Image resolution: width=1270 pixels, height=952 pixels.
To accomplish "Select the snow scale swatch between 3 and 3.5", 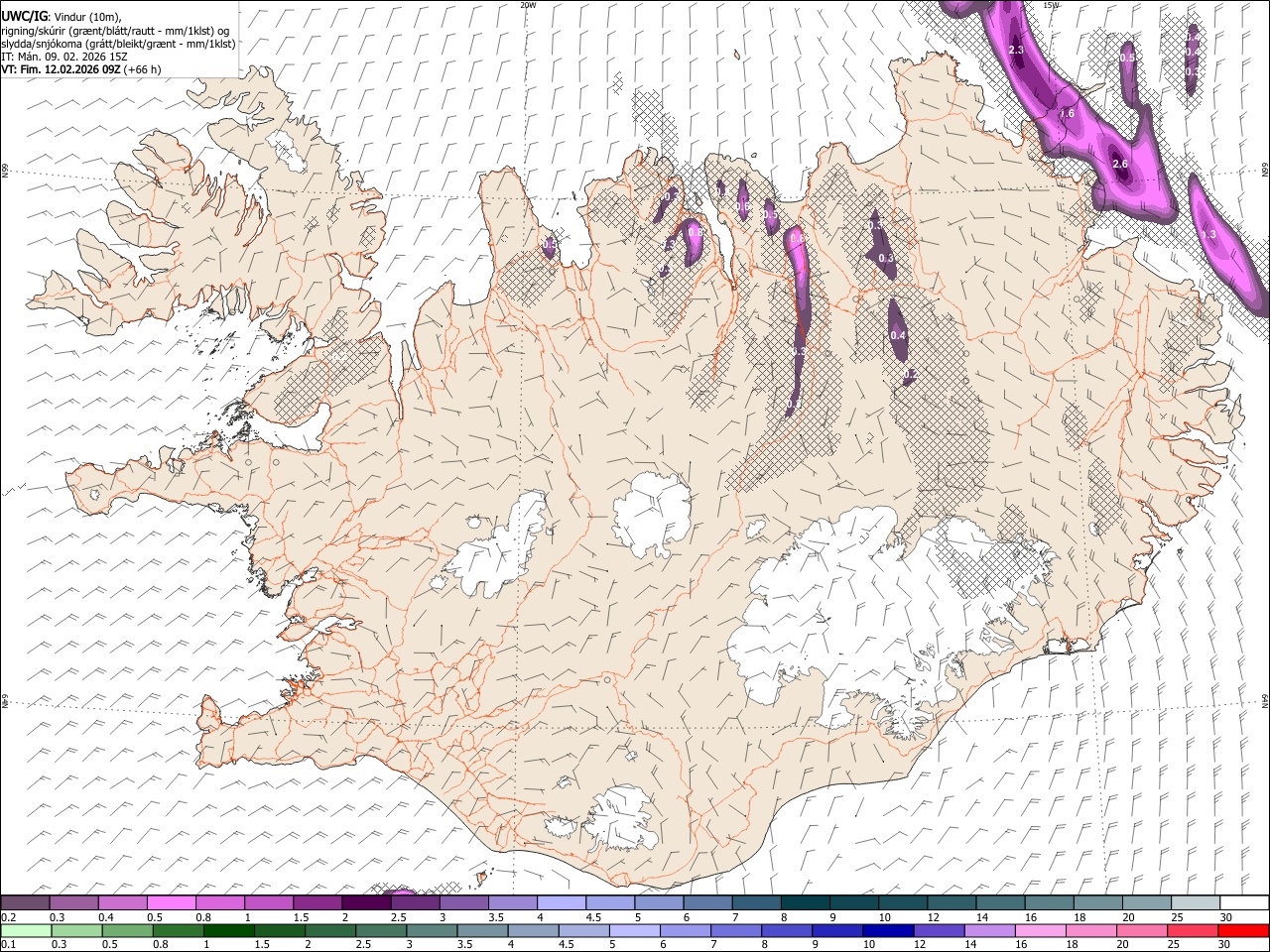I will click(x=463, y=902).
